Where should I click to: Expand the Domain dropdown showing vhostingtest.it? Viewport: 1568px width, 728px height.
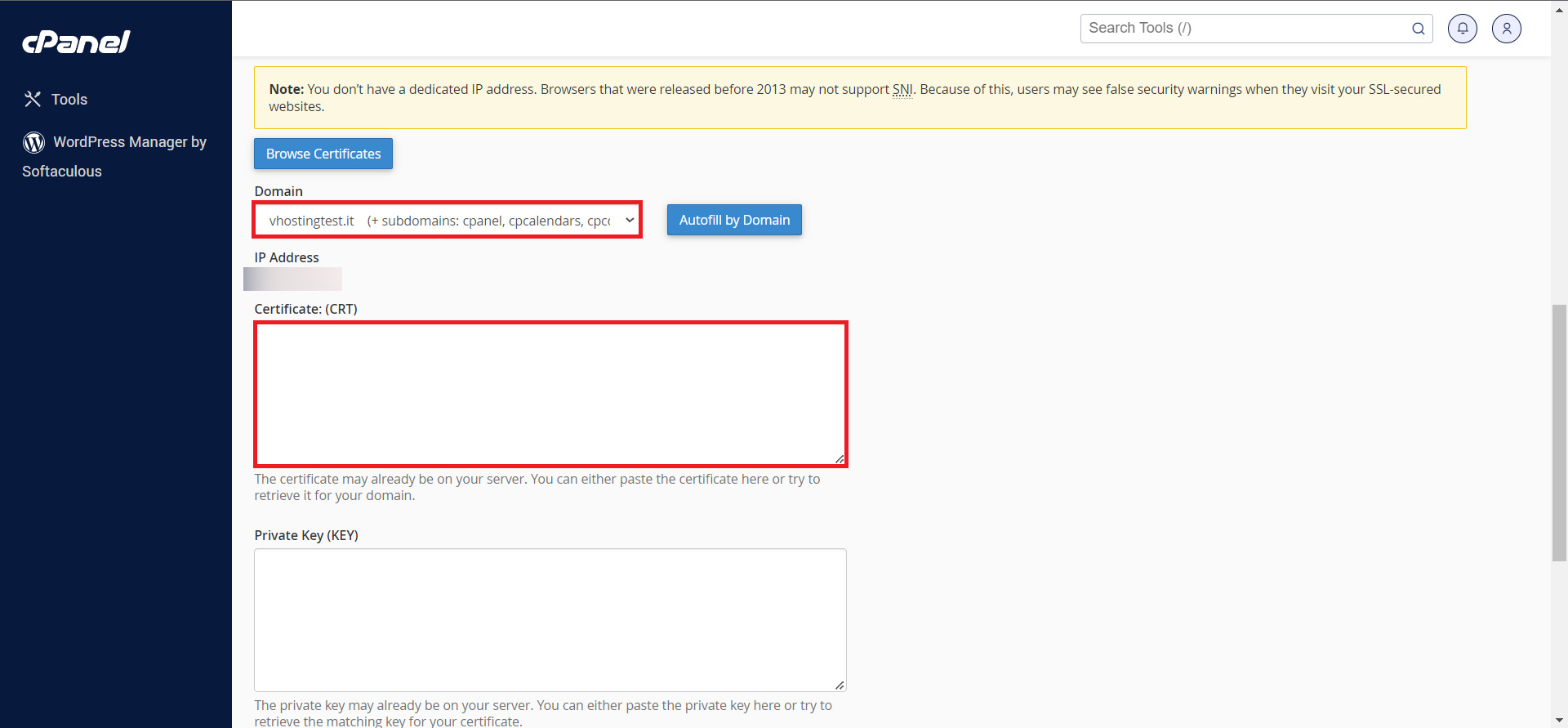point(448,221)
